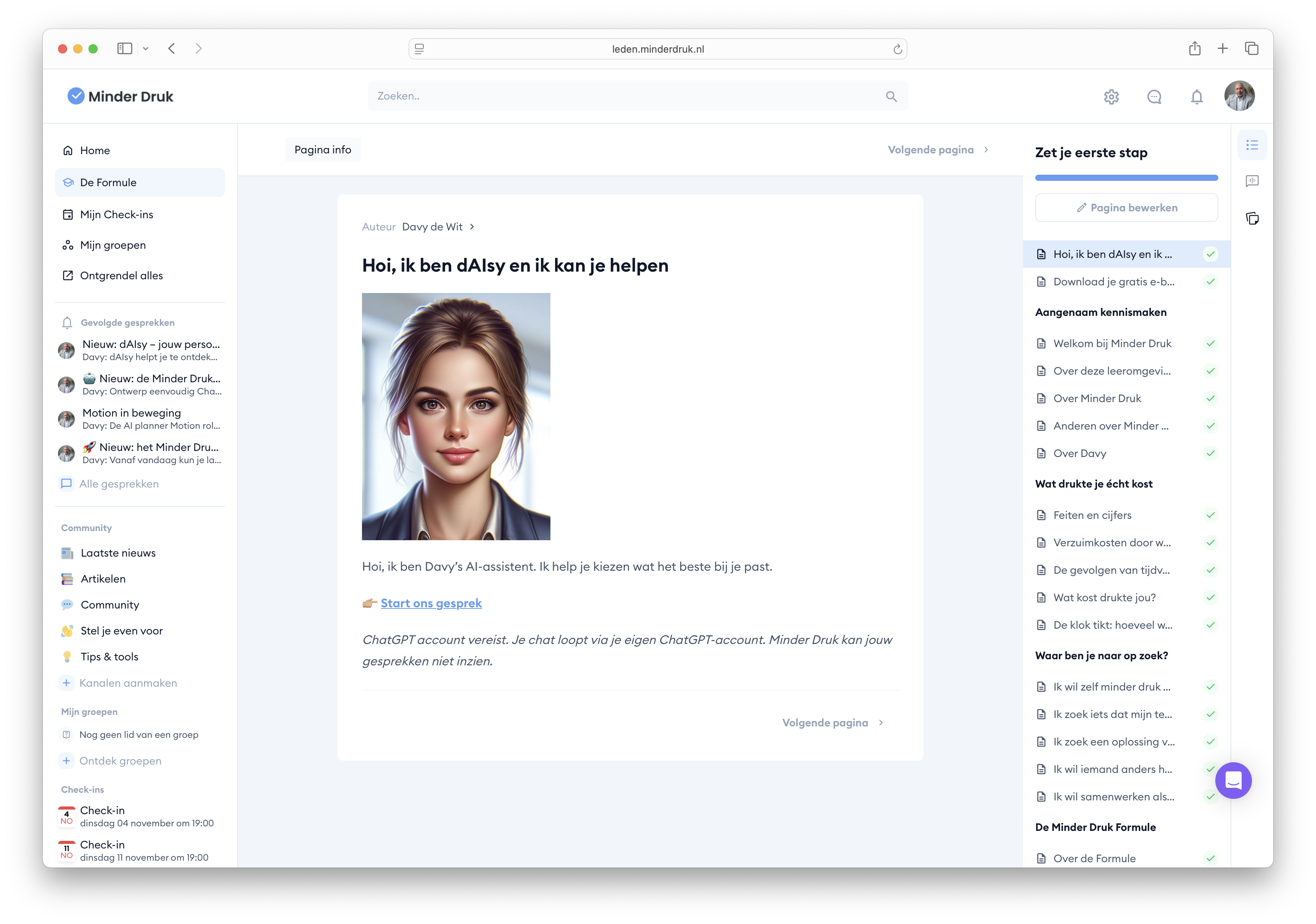Open the Mijn Check-ins menu item
1316x924 pixels.
[x=117, y=214]
